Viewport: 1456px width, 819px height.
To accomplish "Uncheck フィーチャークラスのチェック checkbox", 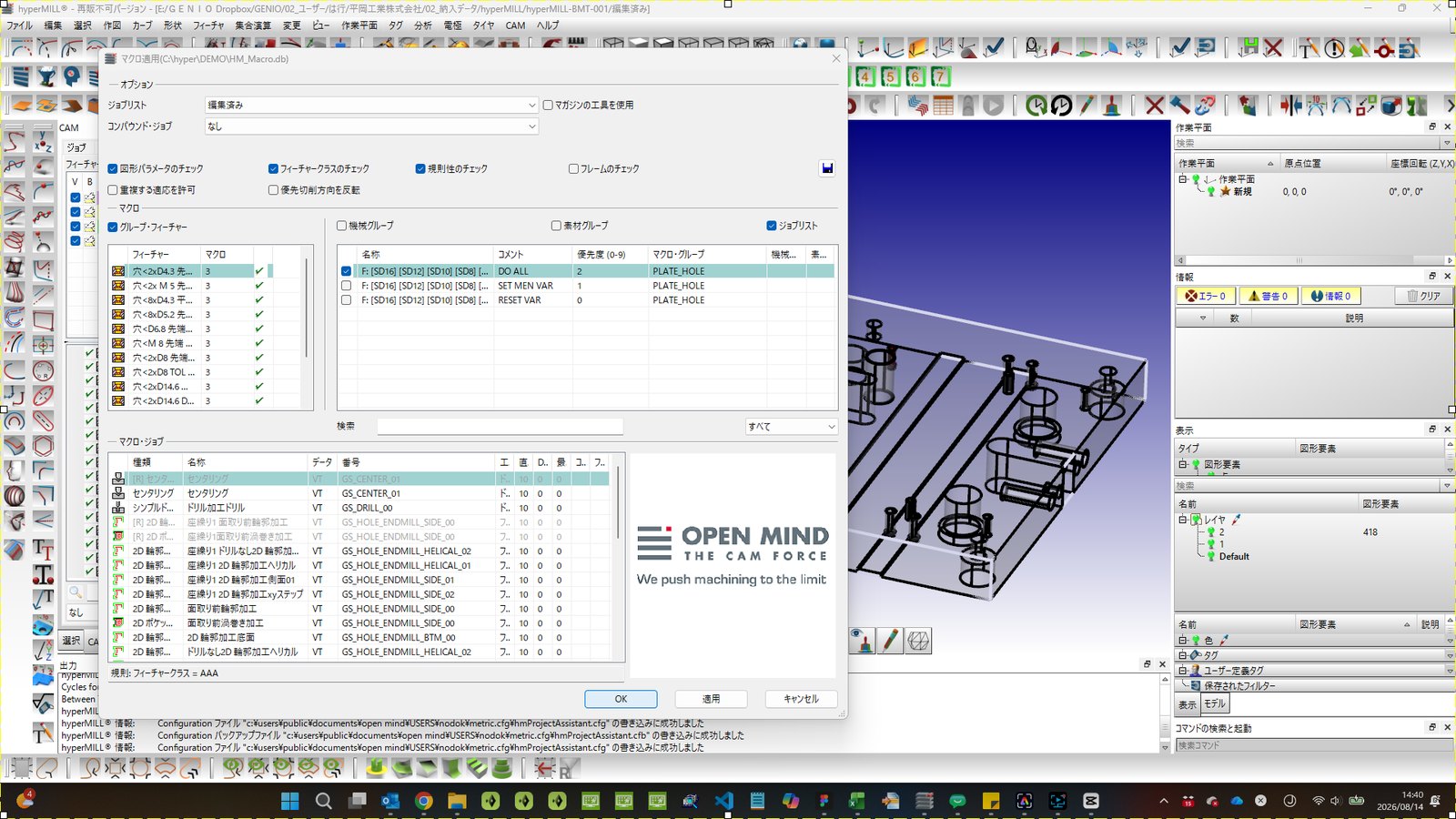I will pos(273,169).
